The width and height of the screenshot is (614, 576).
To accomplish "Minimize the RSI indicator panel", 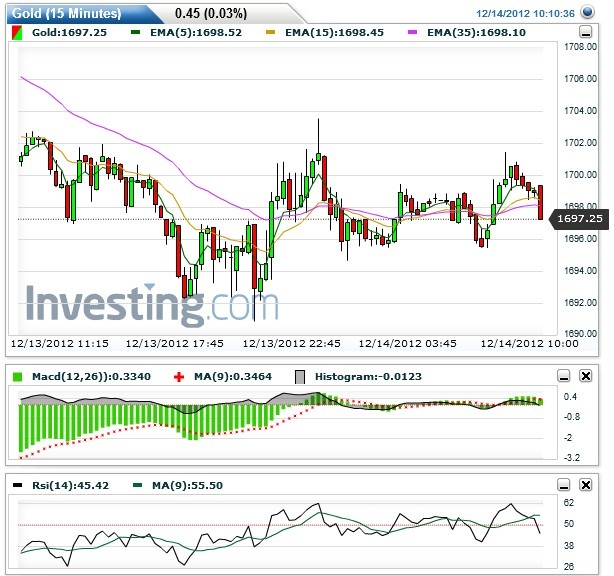I will click(x=564, y=485).
